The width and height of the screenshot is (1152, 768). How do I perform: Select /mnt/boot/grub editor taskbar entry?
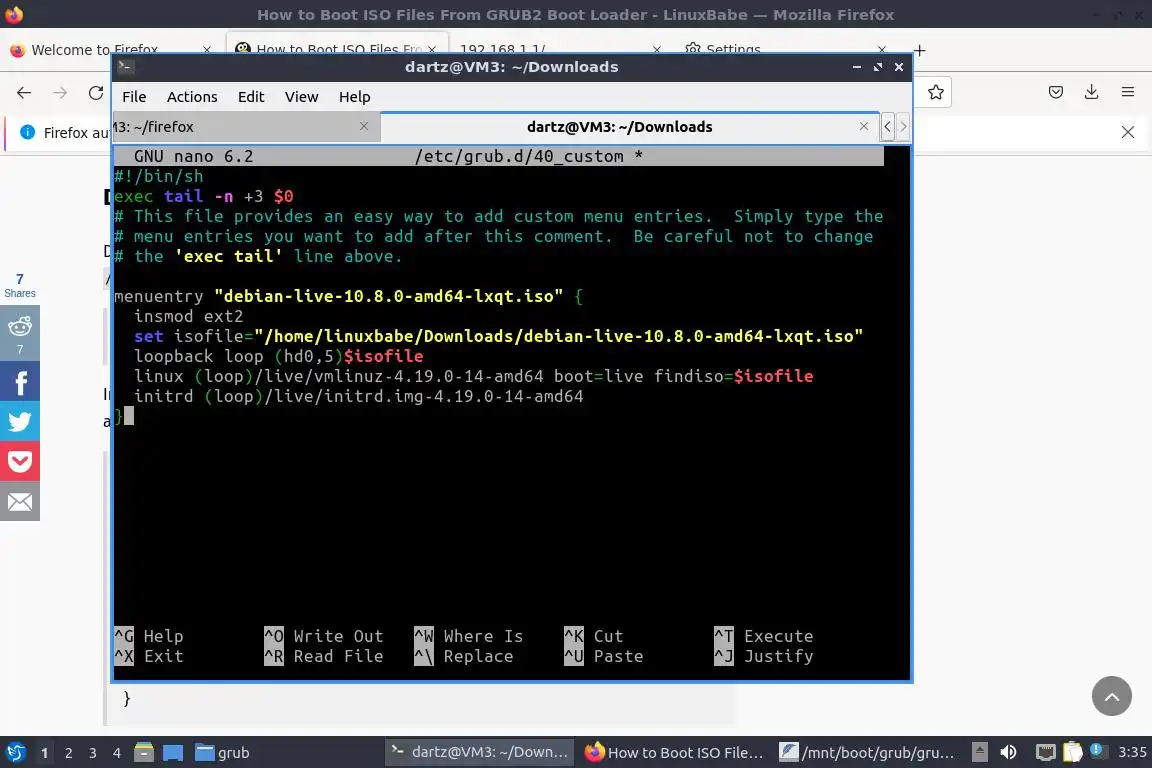(x=868, y=752)
